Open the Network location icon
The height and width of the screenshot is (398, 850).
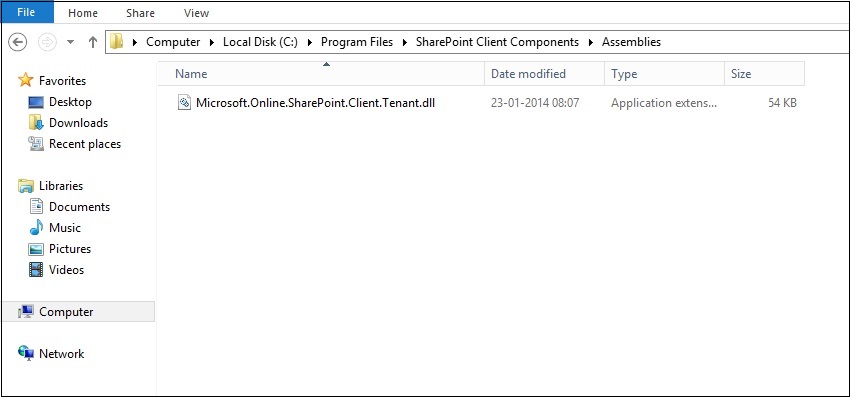pyautogui.click(x=26, y=354)
